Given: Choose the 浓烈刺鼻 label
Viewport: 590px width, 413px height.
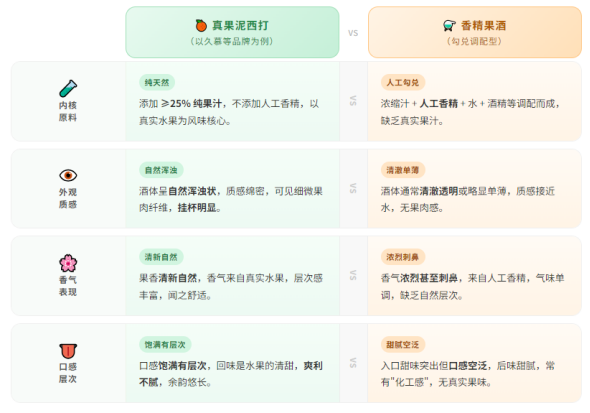Looking at the screenshot, I should tap(403, 257).
